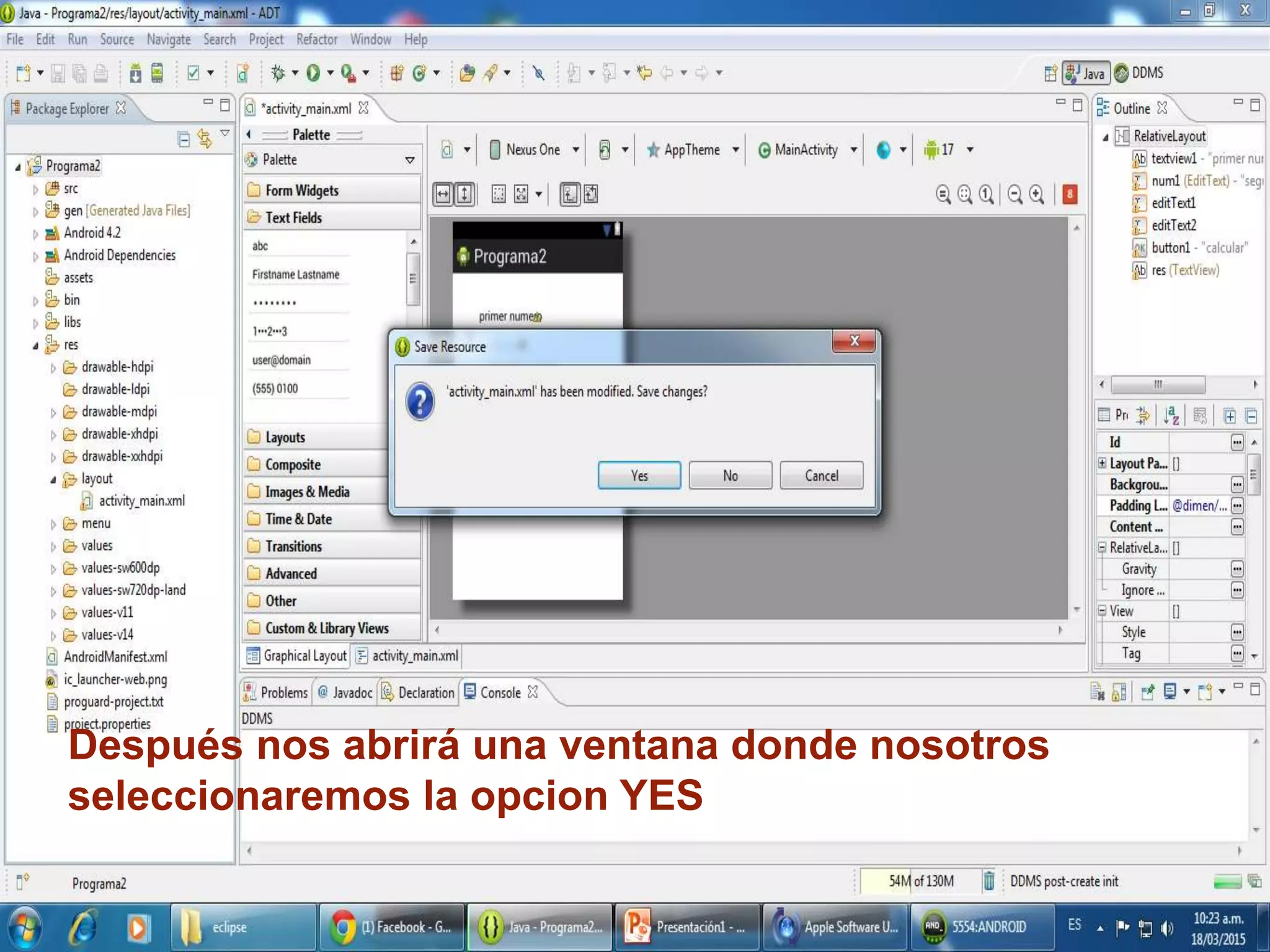Click the Debug bug icon in toolbar
Image resolution: width=1270 pixels, height=952 pixels.
(x=278, y=73)
